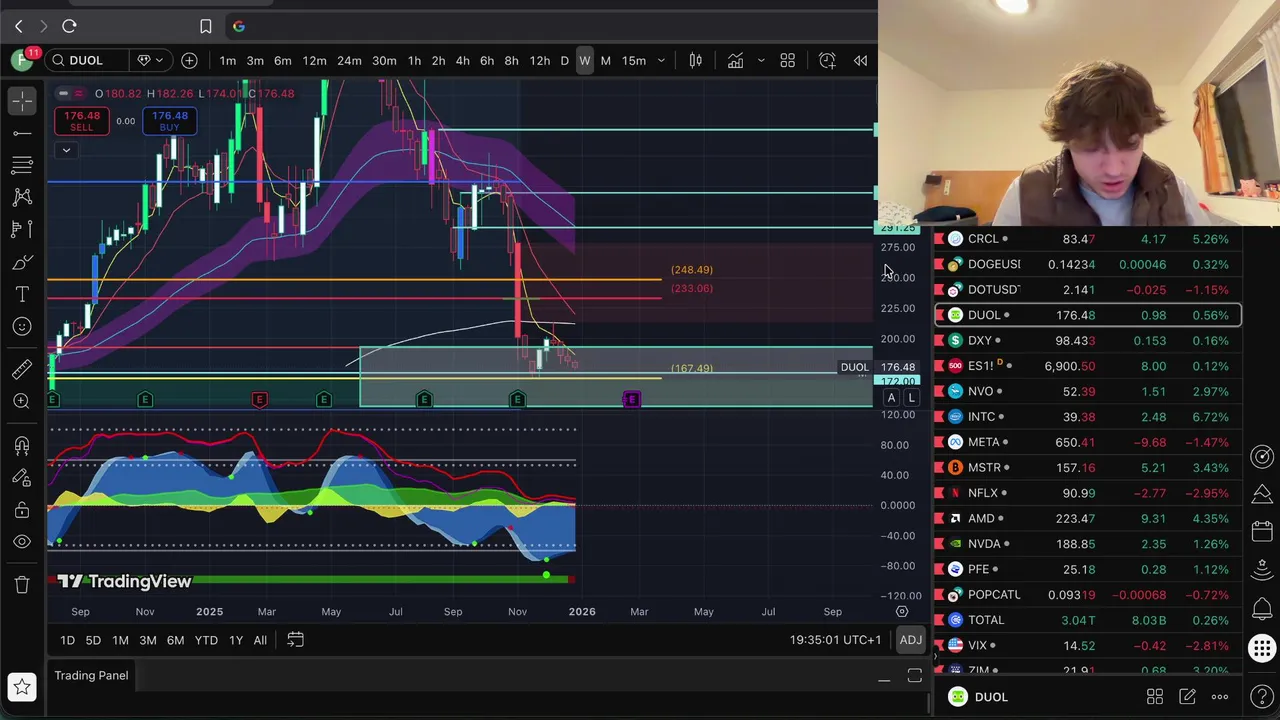Open the calendar icon in right sidebar
This screenshot has height=720, width=1280.
coord(1262,531)
